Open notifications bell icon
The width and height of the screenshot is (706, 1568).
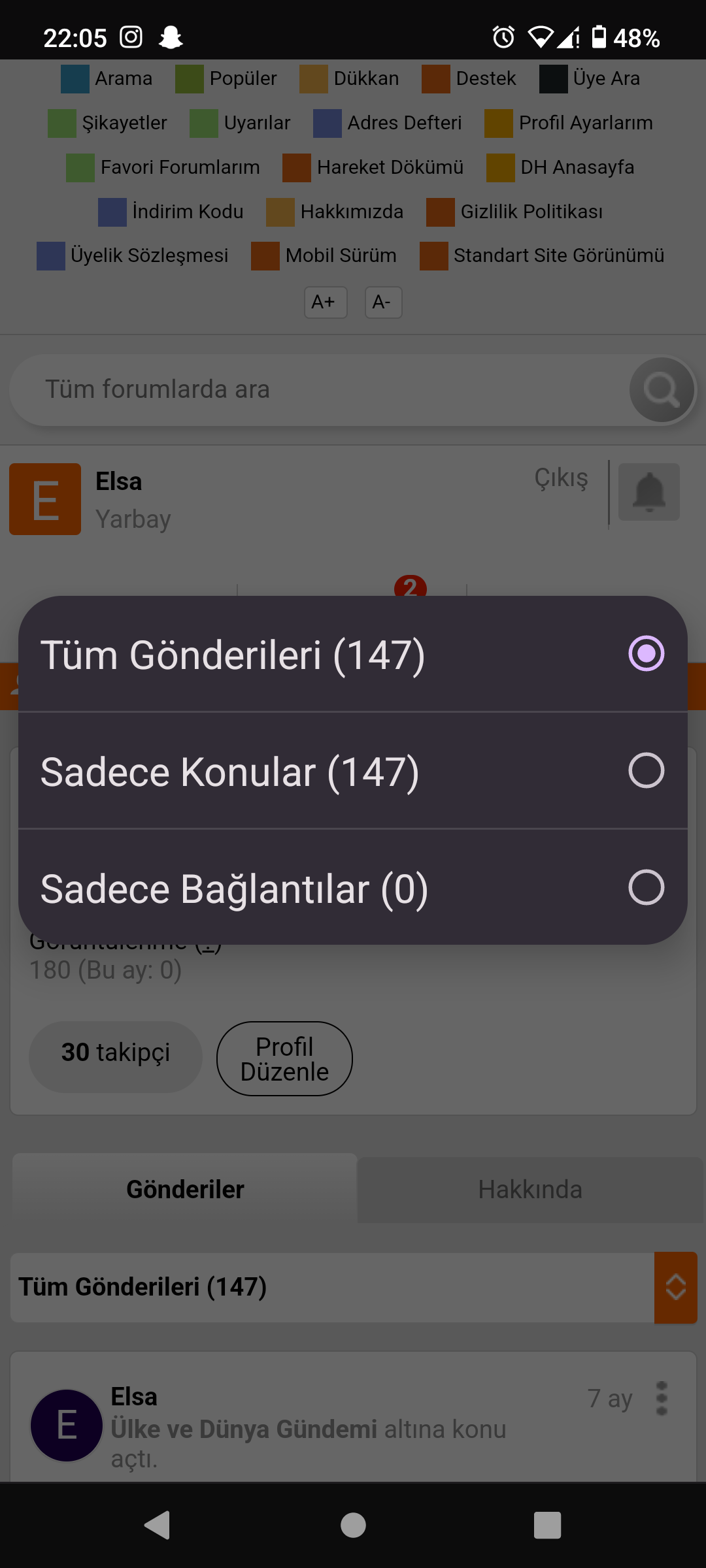[x=649, y=492]
